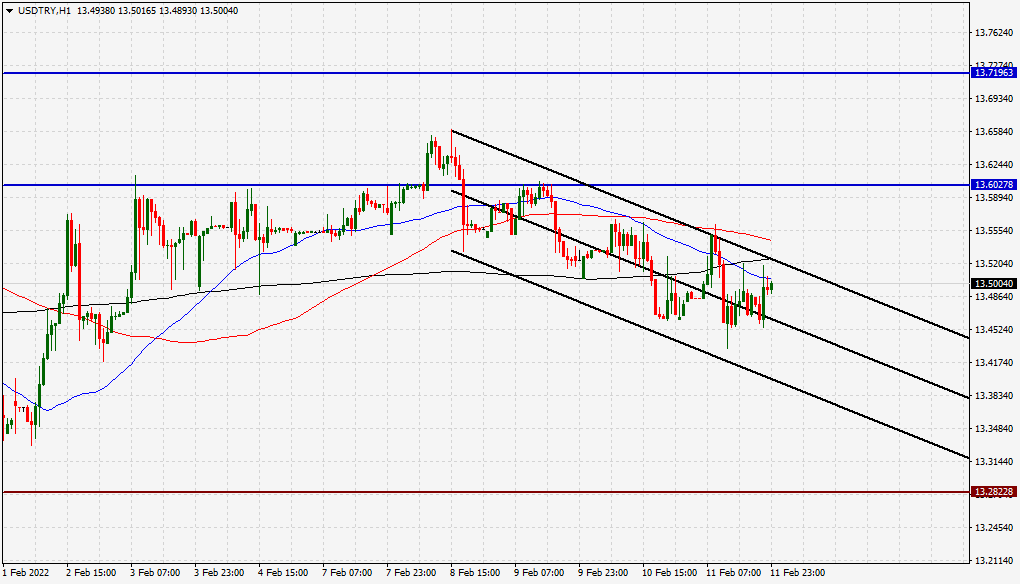
Task: Open the chart menu triangle beside USDTRY,H1
Action: 10,11
